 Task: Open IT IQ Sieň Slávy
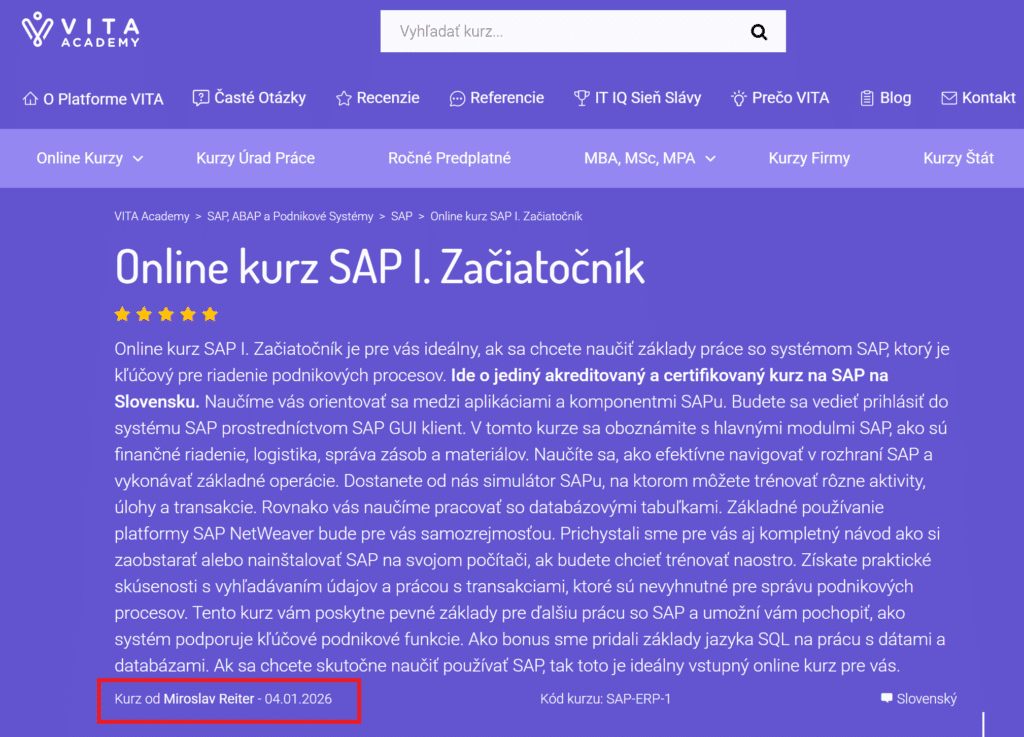[648, 98]
